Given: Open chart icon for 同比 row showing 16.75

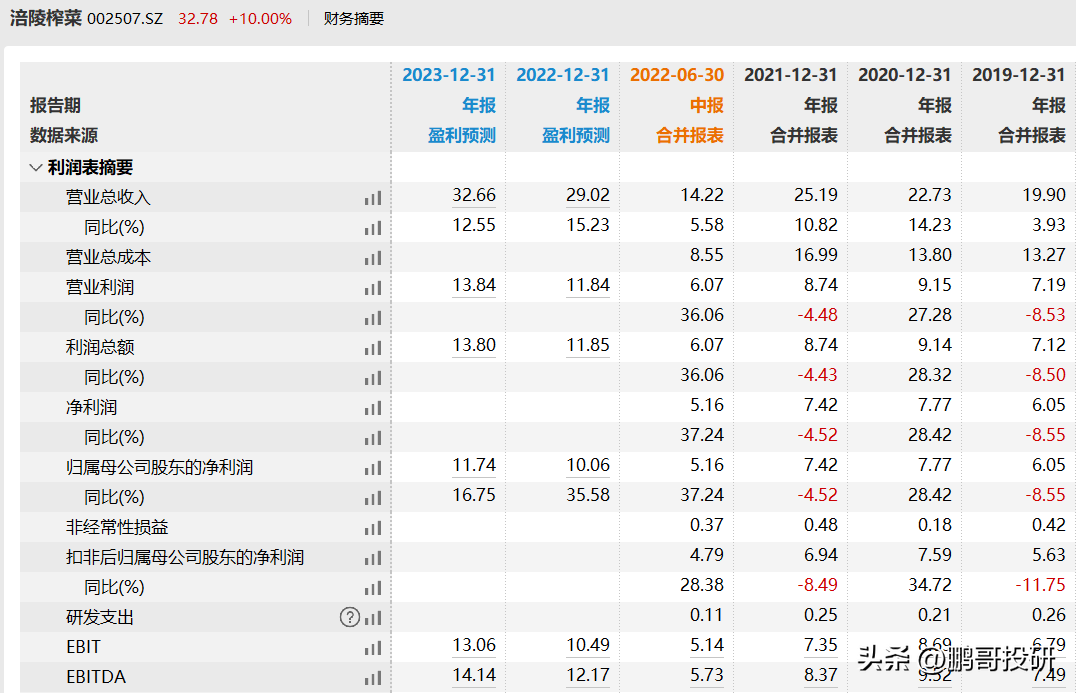Looking at the screenshot, I should (x=373, y=498).
